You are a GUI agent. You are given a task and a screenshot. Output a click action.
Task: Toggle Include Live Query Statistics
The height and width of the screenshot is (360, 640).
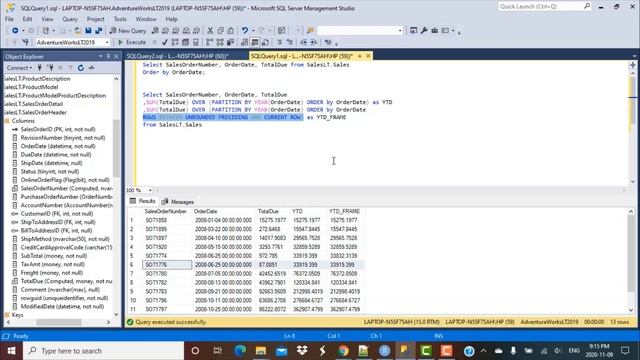[x=220, y=42]
